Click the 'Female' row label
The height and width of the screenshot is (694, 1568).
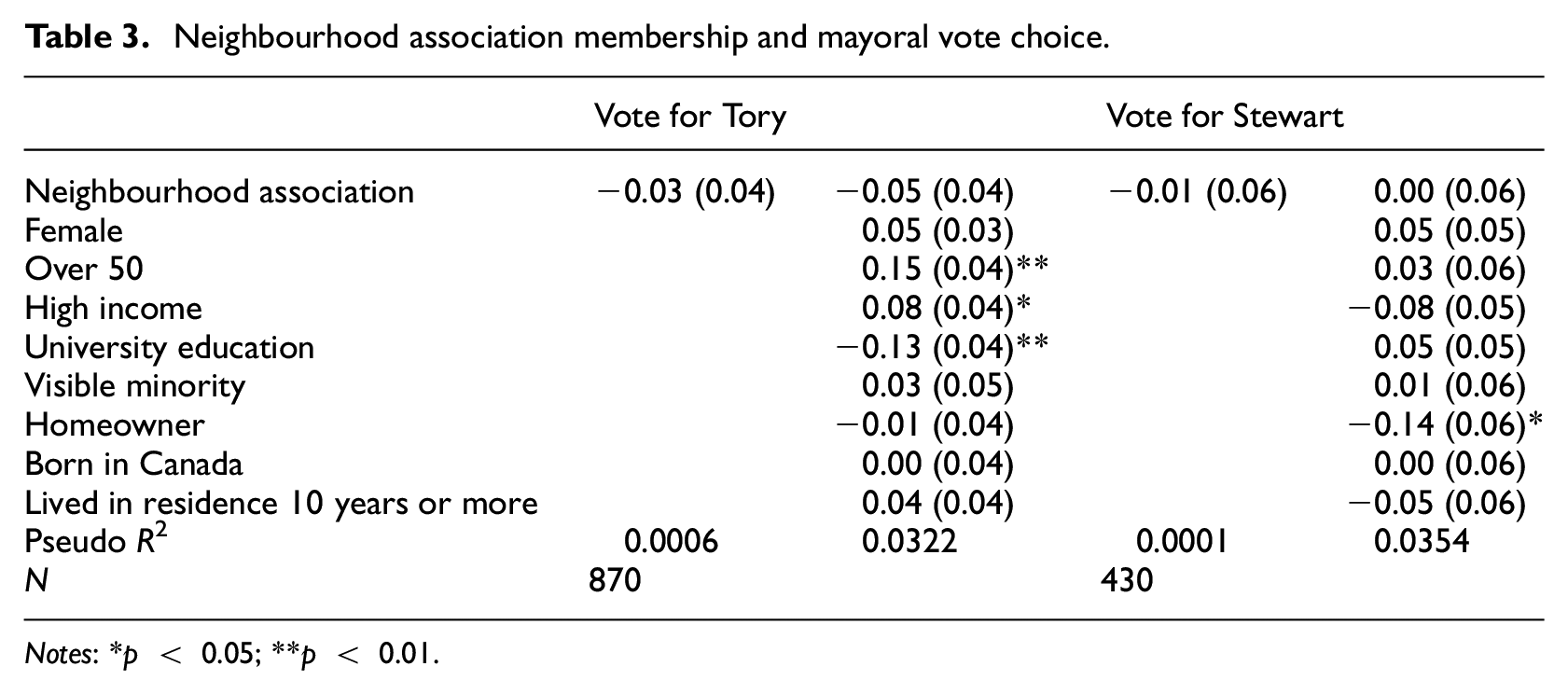coord(74,230)
